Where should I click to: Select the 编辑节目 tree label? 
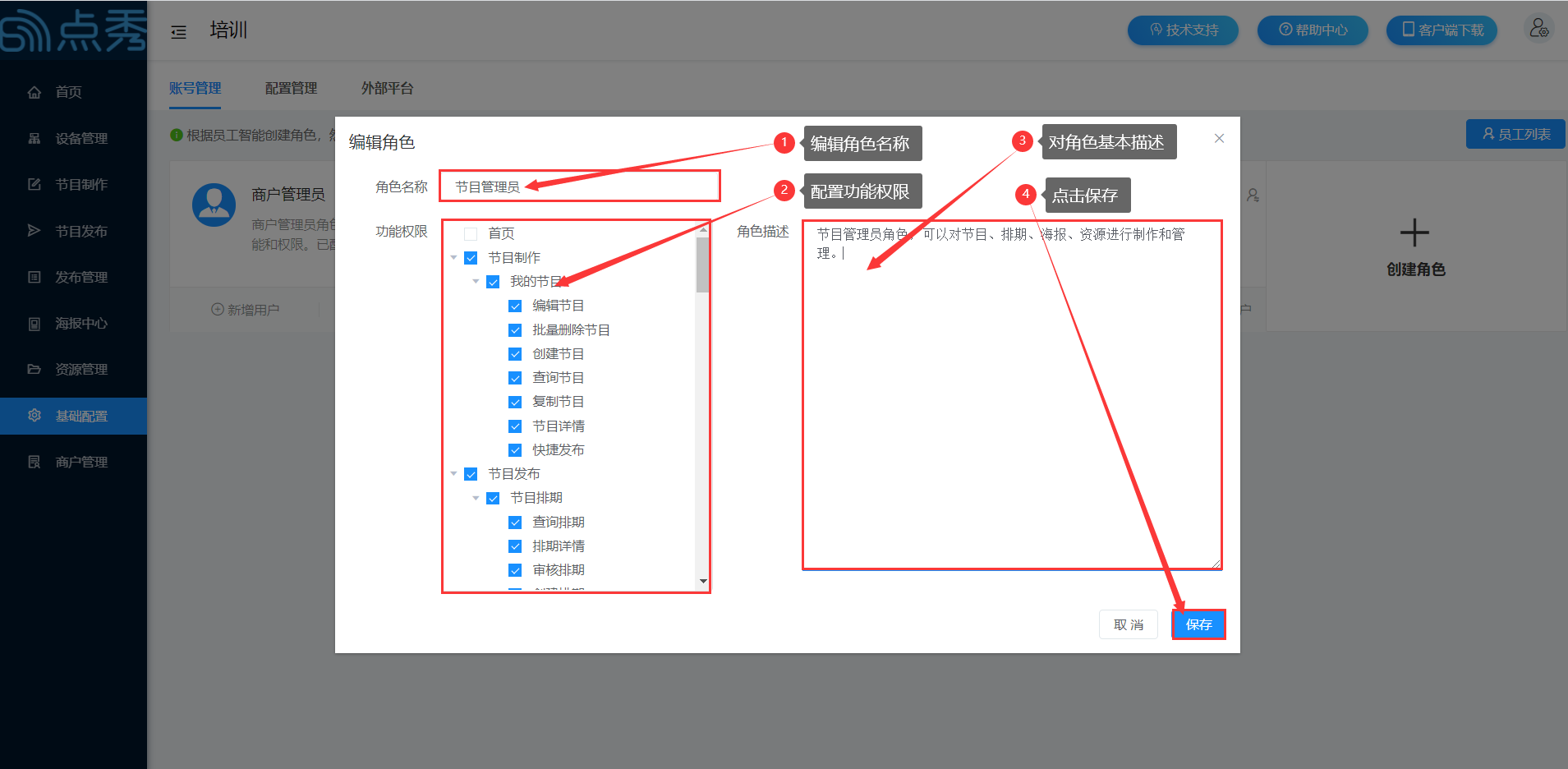(x=559, y=306)
